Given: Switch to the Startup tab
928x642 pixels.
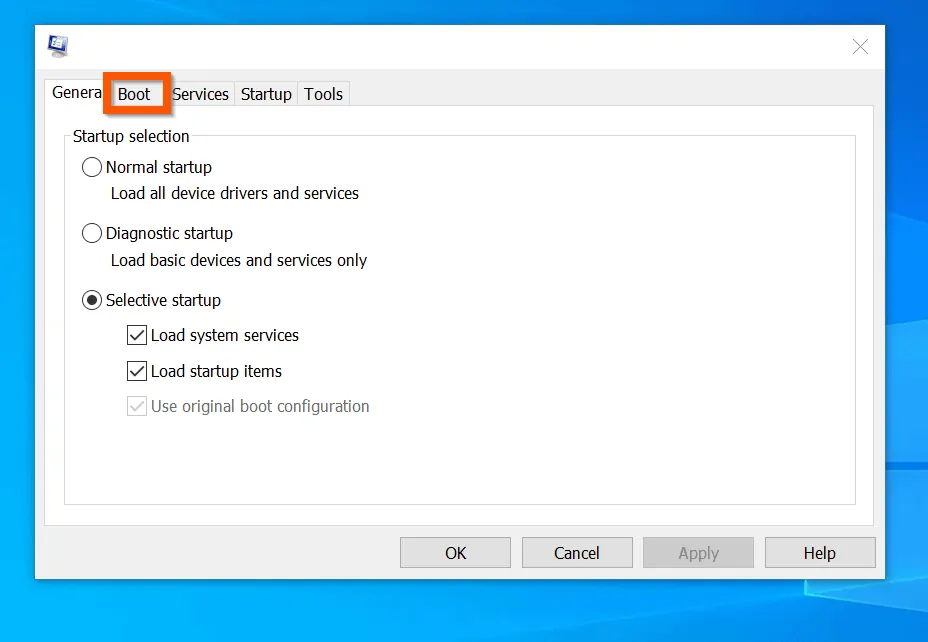Looking at the screenshot, I should click(x=266, y=94).
